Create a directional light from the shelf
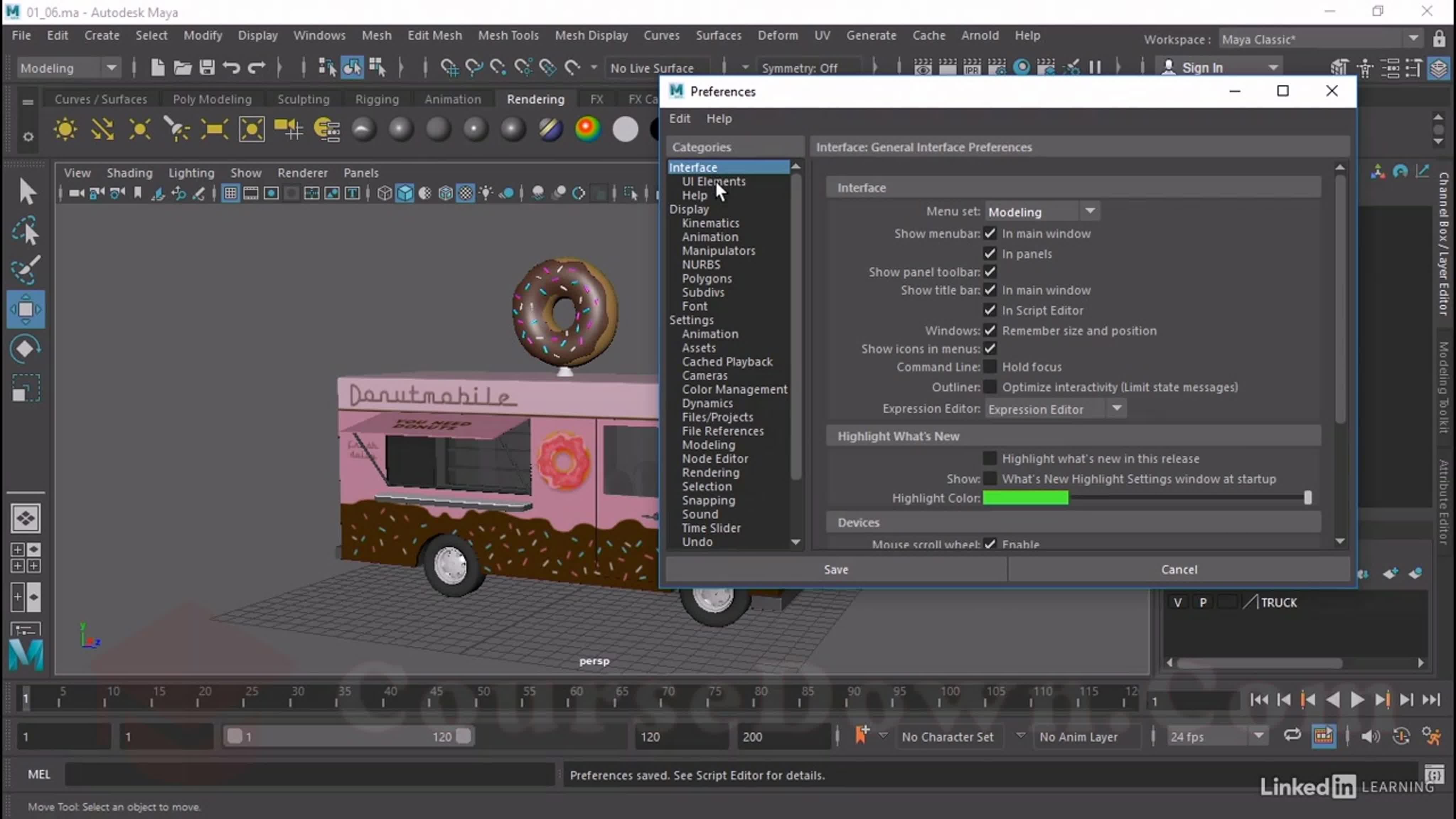The height and width of the screenshot is (819, 1456). pyautogui.click(x=102, y=129)
